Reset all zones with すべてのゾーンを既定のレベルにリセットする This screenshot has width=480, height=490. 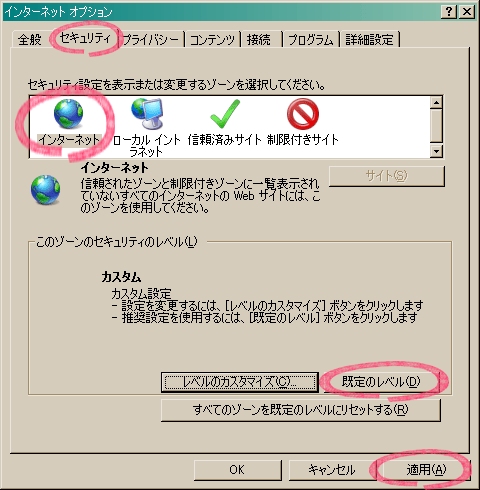coord(301,410)
